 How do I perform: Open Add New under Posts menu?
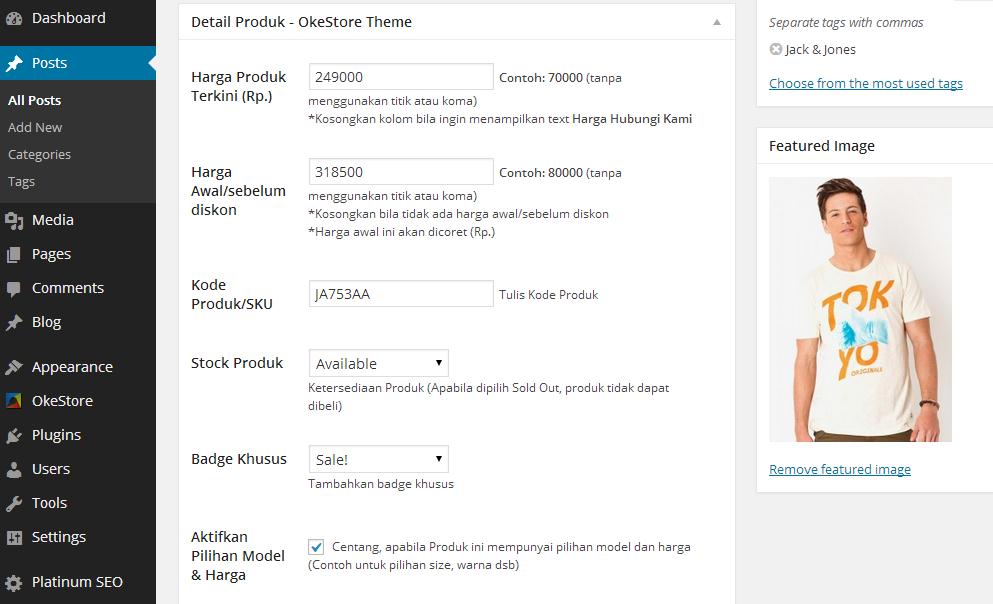35,127
